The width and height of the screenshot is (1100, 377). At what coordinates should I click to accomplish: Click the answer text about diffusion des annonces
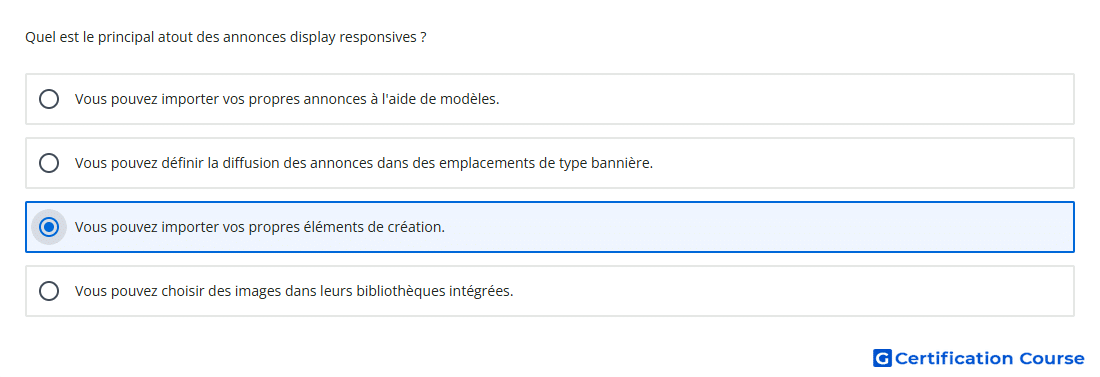pos(364,163)
